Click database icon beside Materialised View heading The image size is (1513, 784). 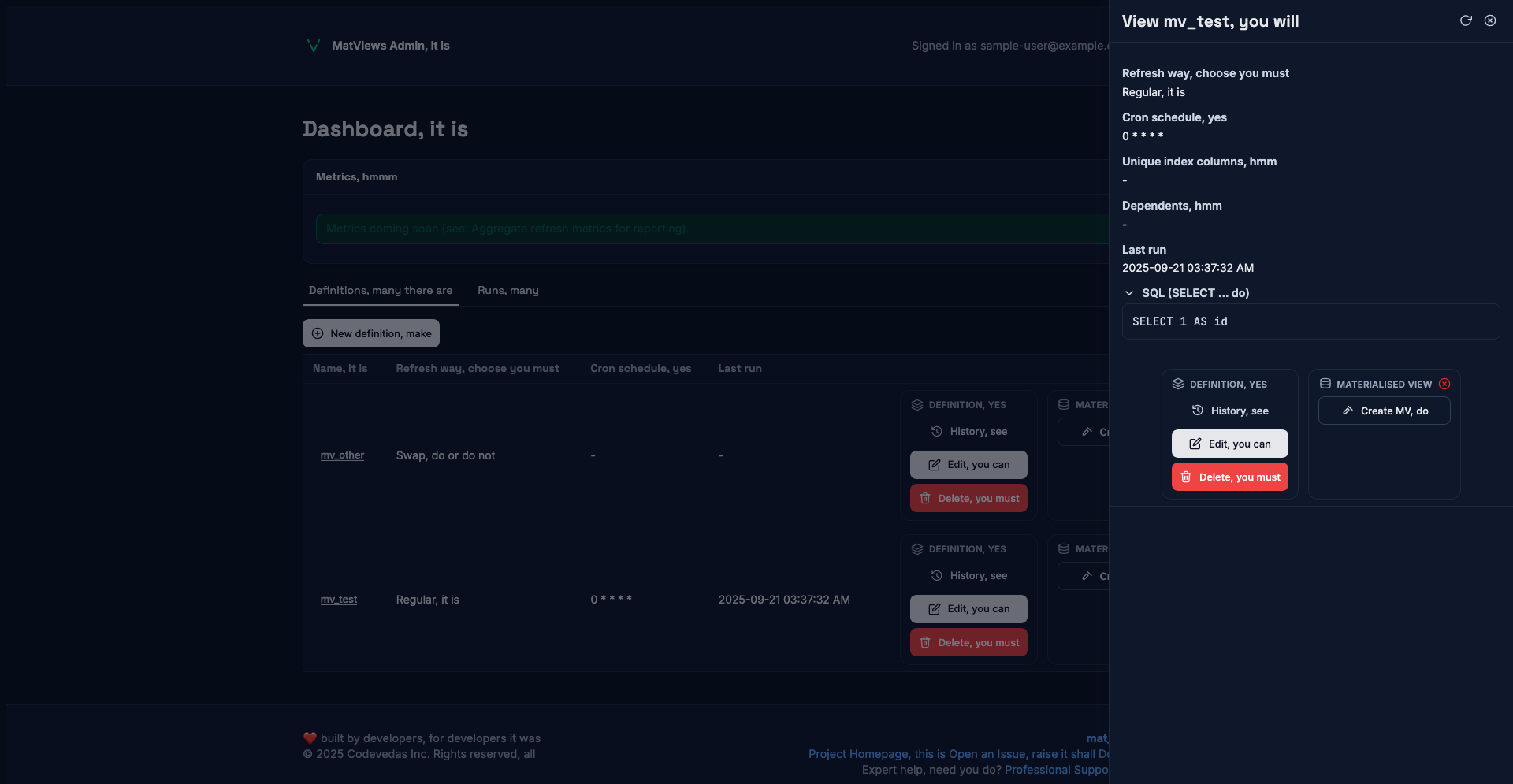[x=1325, y=384]
